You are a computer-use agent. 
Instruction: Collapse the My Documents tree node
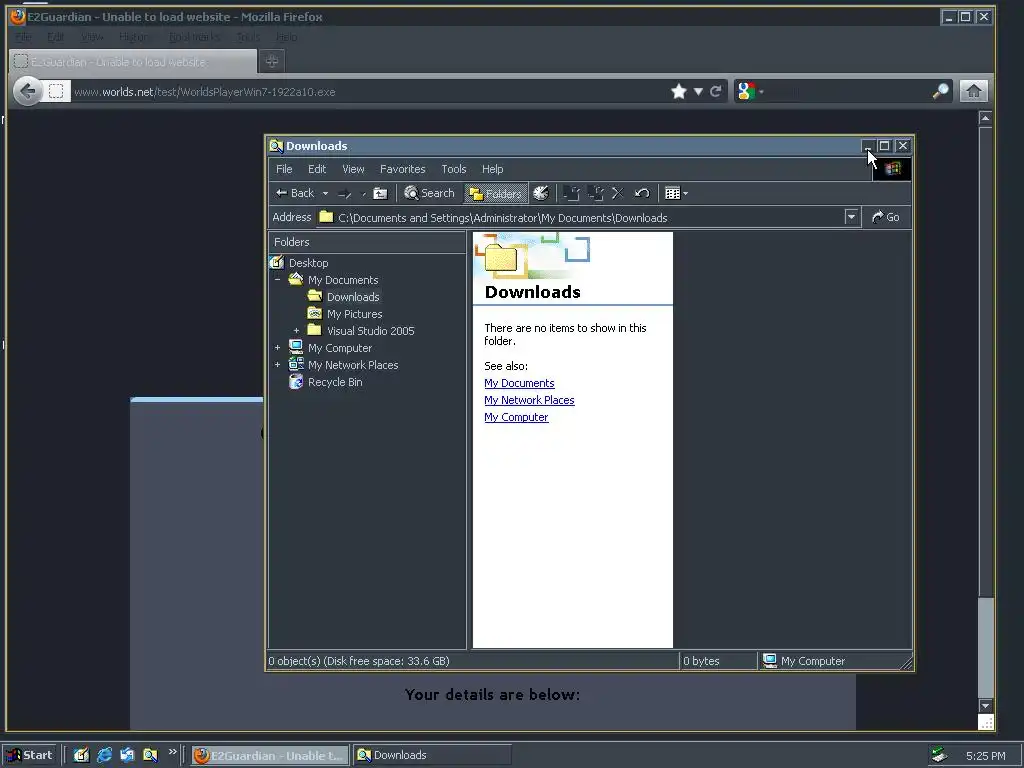(x=278, y=280)
